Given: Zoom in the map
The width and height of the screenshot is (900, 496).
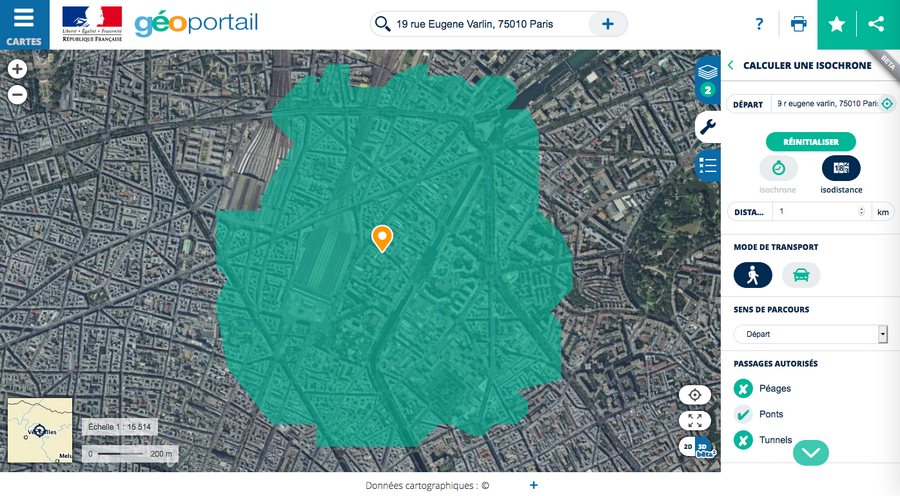Looking at the screenshot, I should pyautogui.click(x=17, y=69).
